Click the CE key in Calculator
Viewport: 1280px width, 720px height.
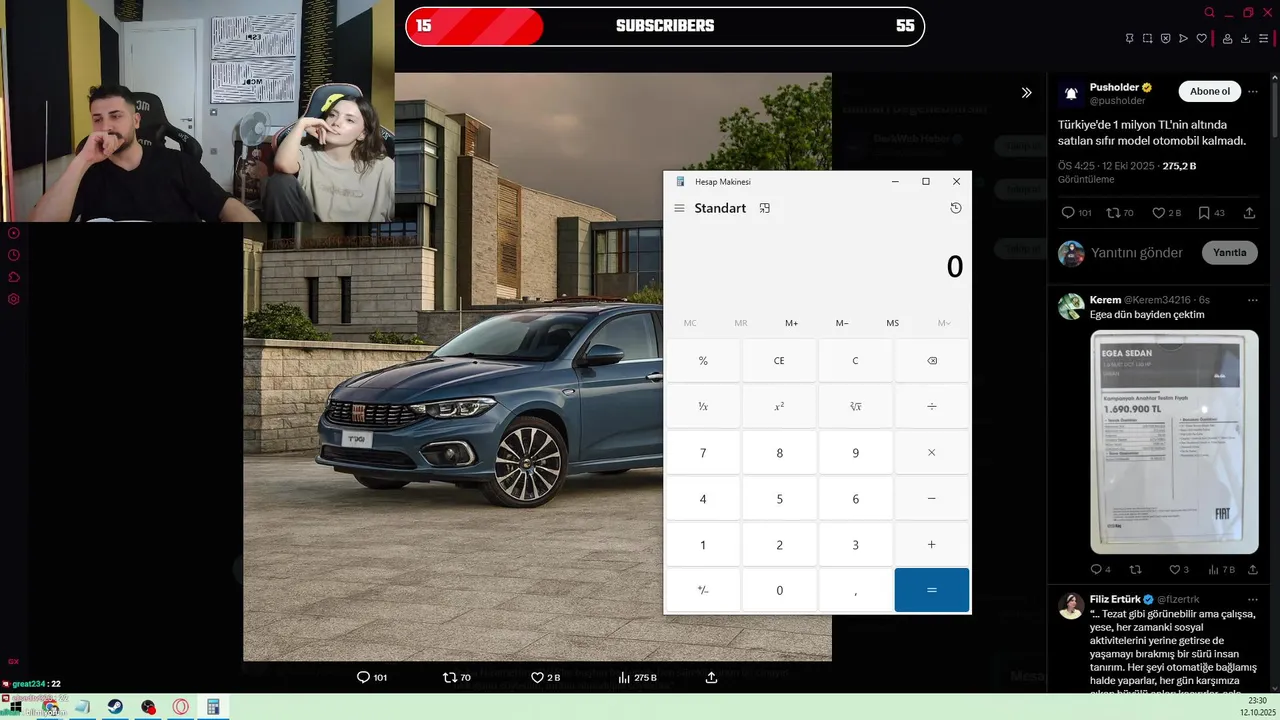click(779, 361)
